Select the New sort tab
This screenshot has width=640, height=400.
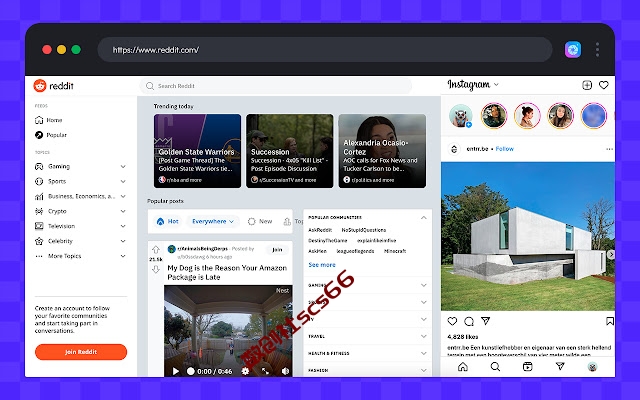260,221
